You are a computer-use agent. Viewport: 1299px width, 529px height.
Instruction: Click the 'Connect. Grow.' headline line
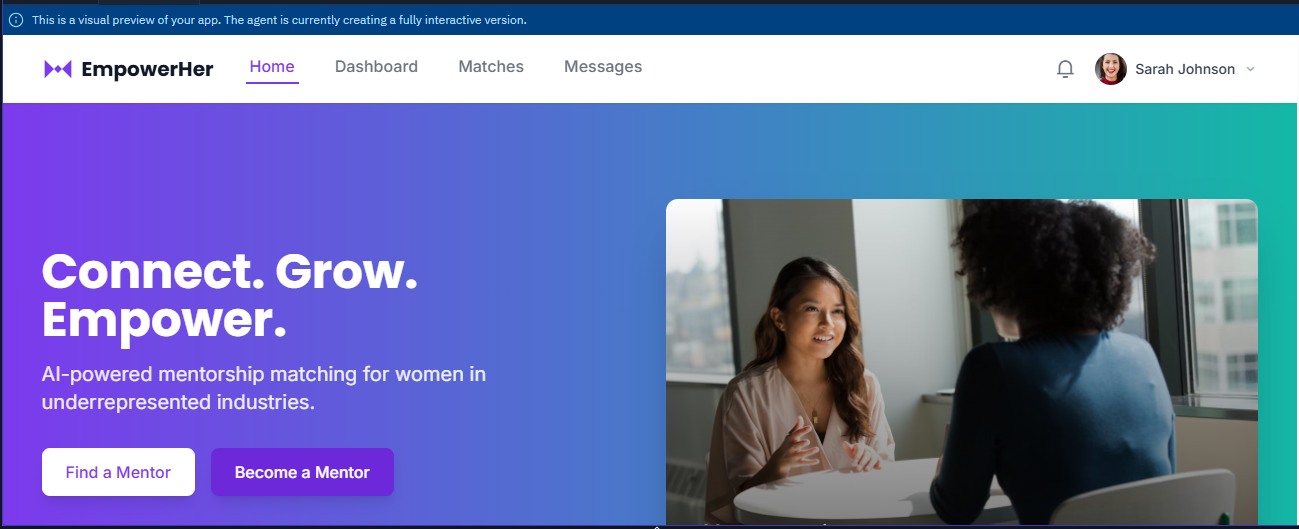(x=230, y=272)
